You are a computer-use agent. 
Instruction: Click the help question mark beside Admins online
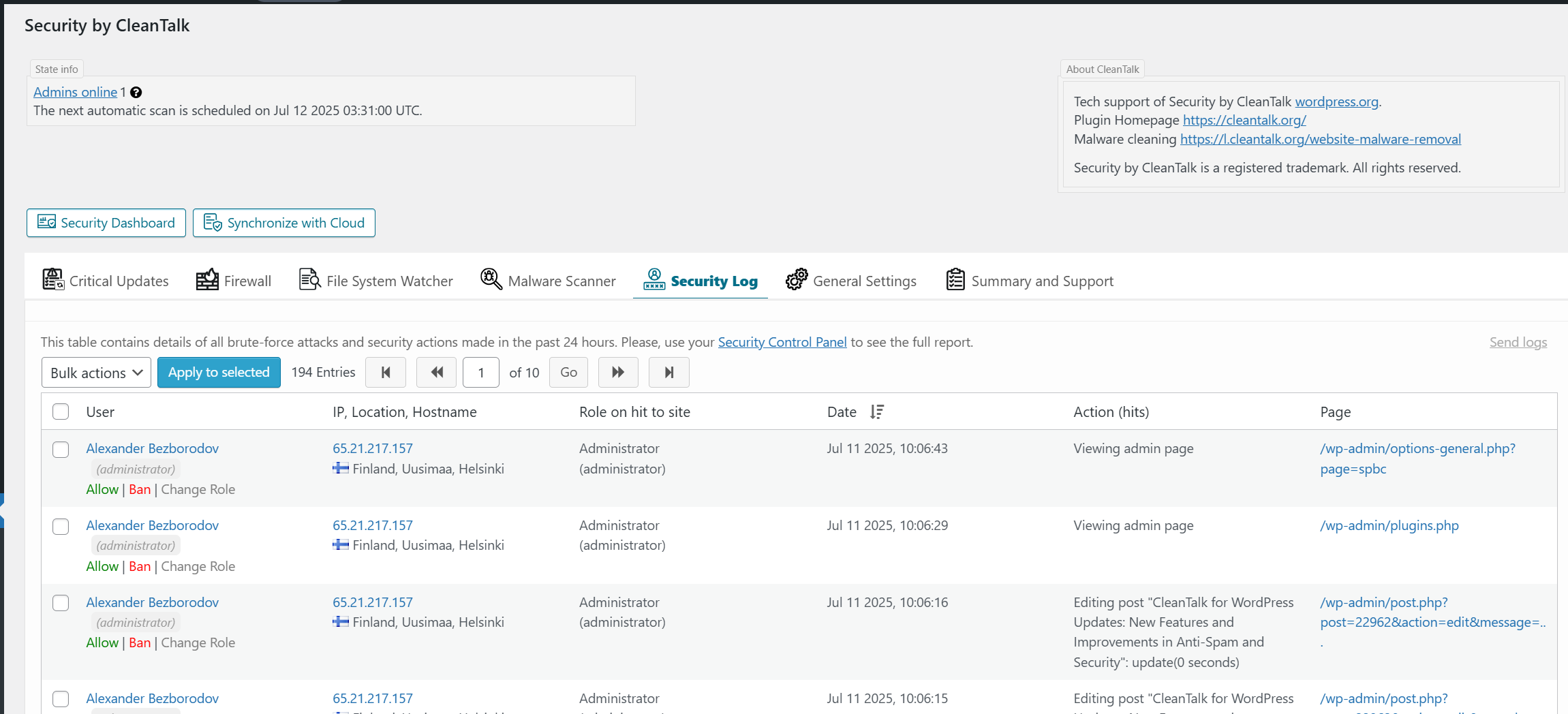tap(136, 93)
